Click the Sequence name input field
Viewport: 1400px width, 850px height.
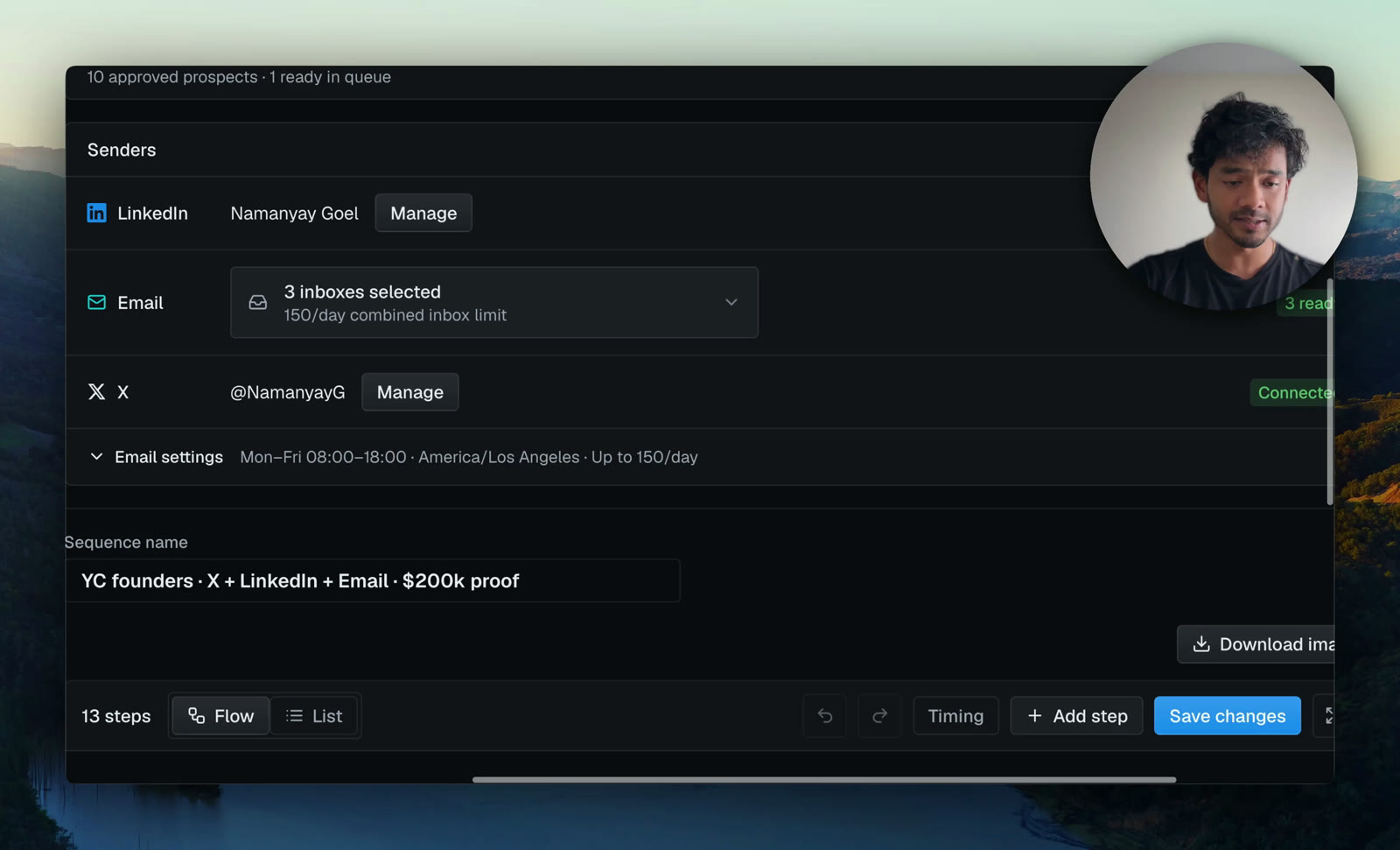(373, 580)
